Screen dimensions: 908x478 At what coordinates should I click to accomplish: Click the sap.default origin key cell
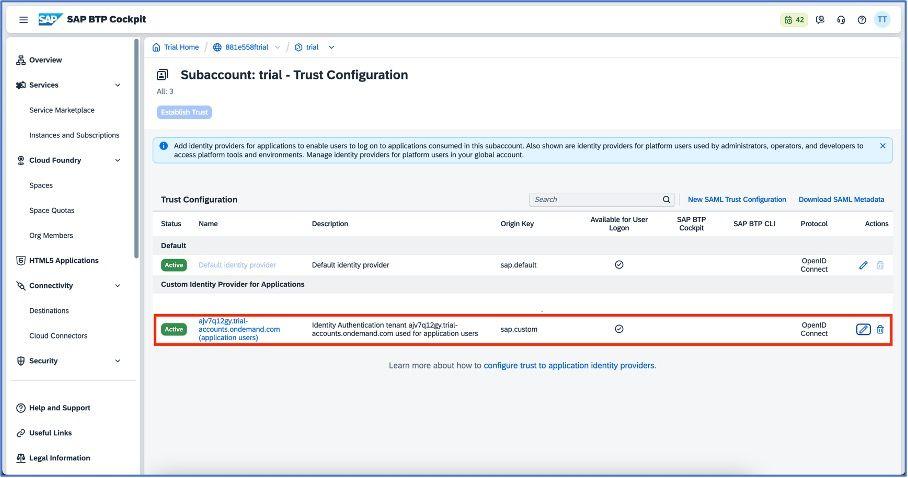(518, 265)
